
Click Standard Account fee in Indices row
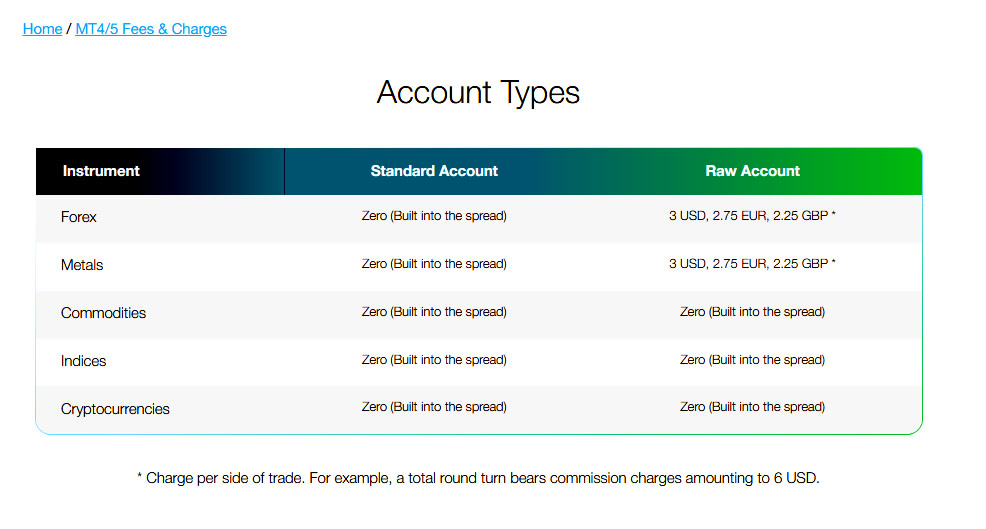tap(434, 360)
